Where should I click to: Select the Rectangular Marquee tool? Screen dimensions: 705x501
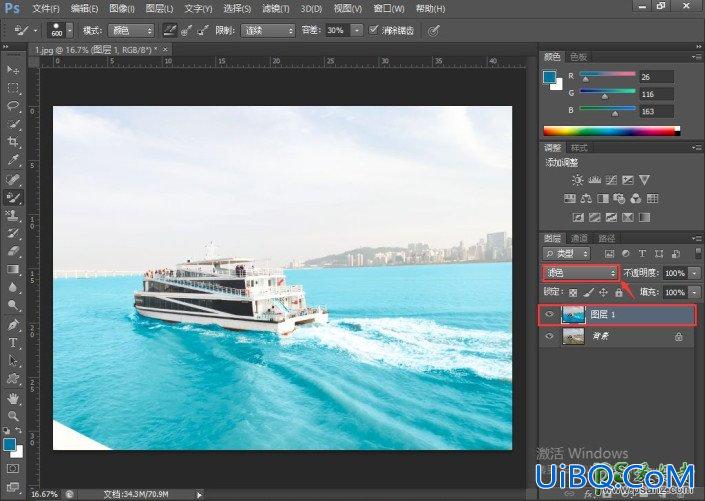[13, 88]
